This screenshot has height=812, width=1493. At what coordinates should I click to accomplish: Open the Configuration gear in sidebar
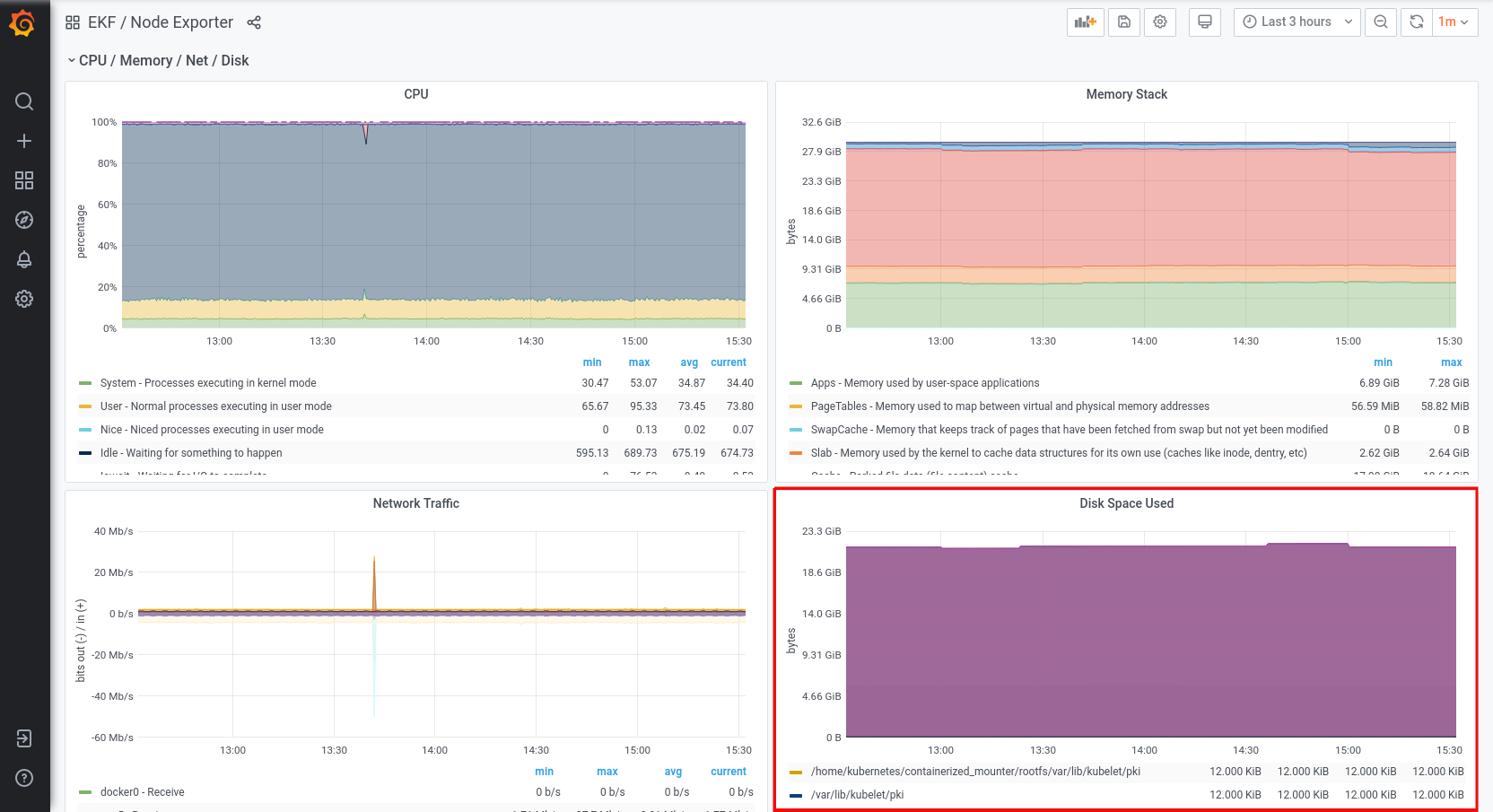click(x=24, y=299)
